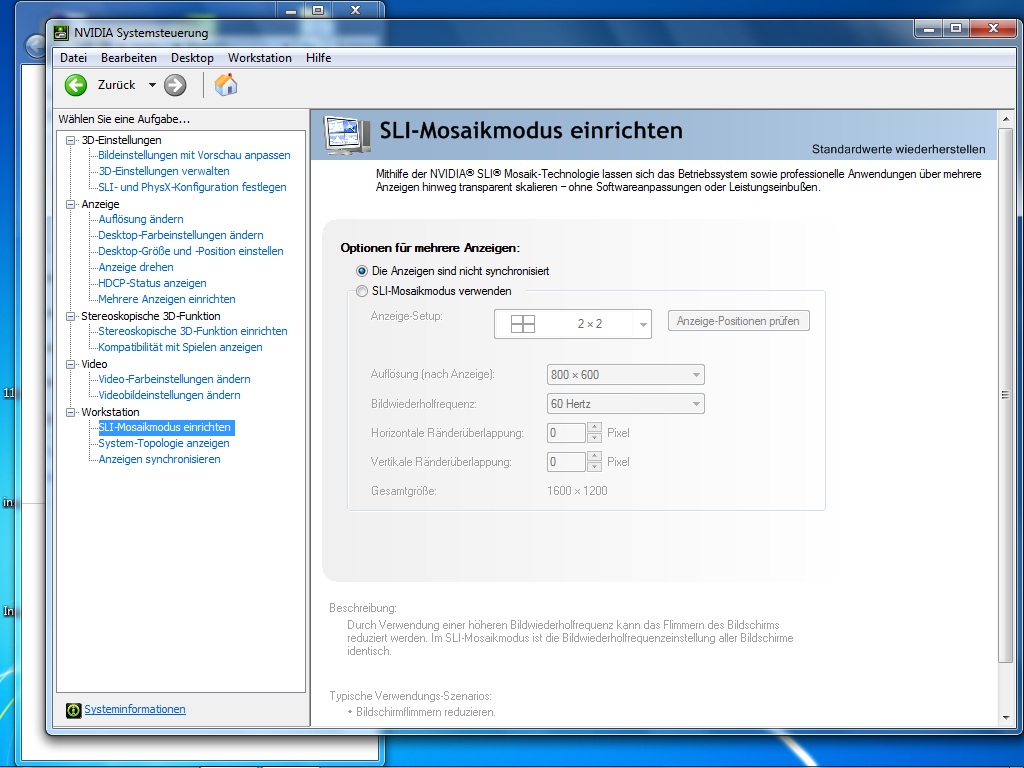Screen dimensions: 1024x768
Task: Collapse the Stereoskopische 3D-Funktion tree node
Action: [x=71, y=316]
